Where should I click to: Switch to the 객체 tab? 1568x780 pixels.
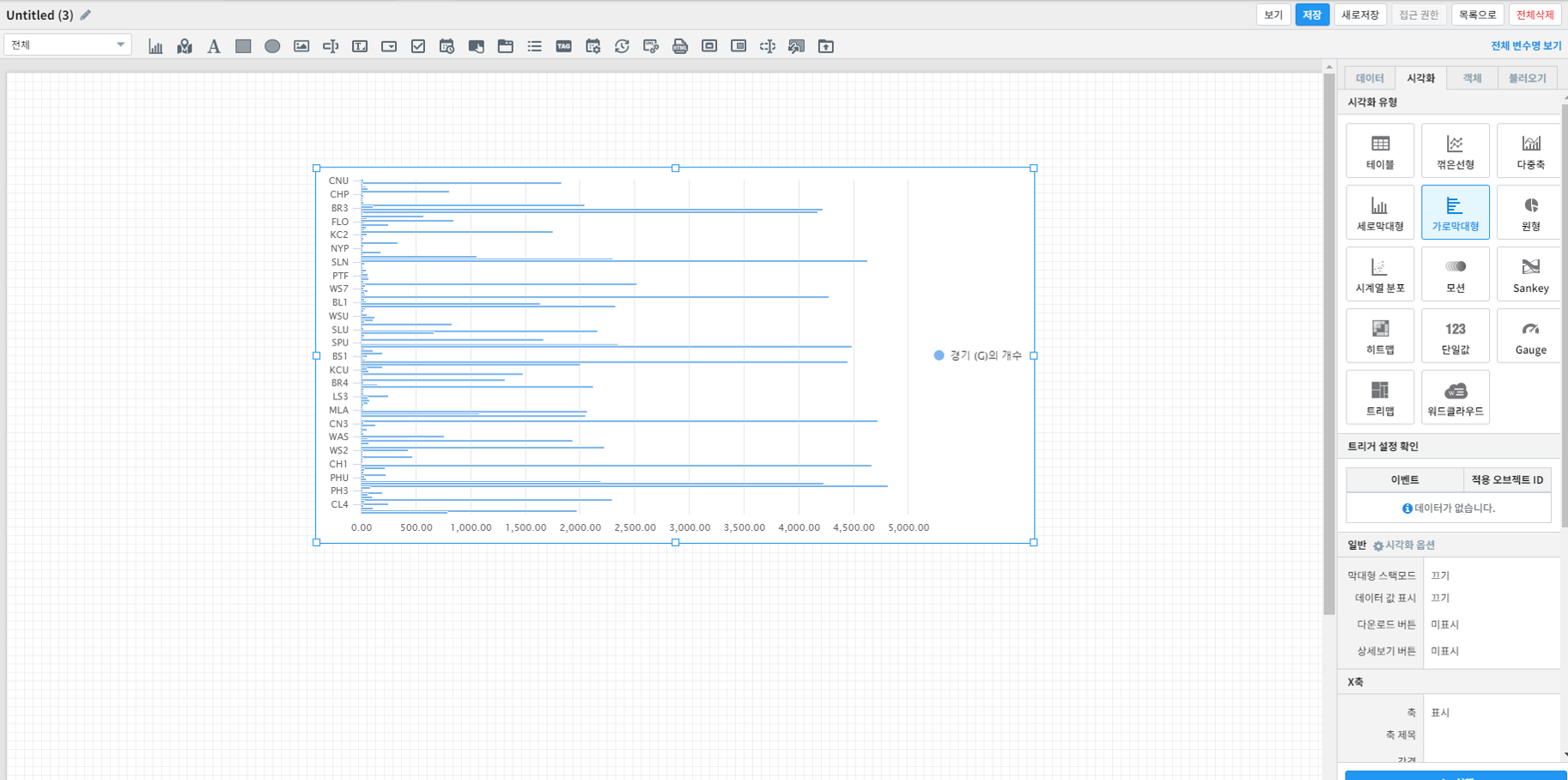(1472, 78)
